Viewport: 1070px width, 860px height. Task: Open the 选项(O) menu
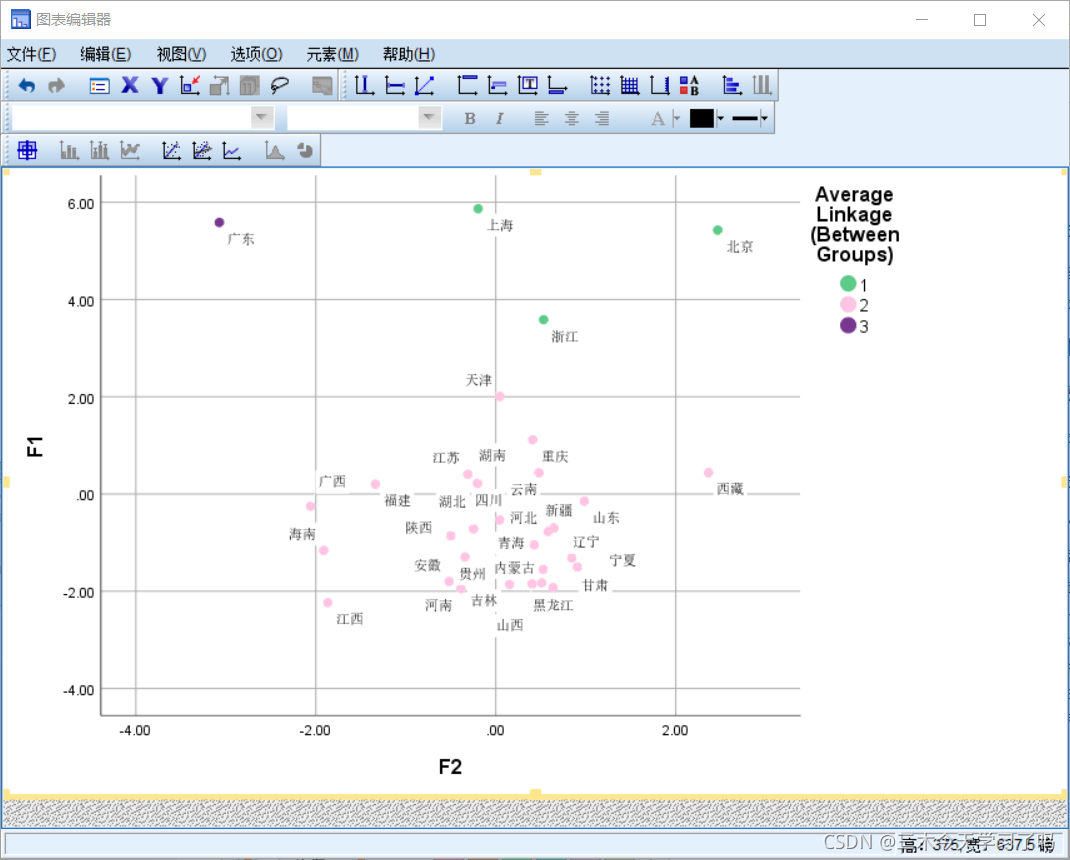pos(256,54)
